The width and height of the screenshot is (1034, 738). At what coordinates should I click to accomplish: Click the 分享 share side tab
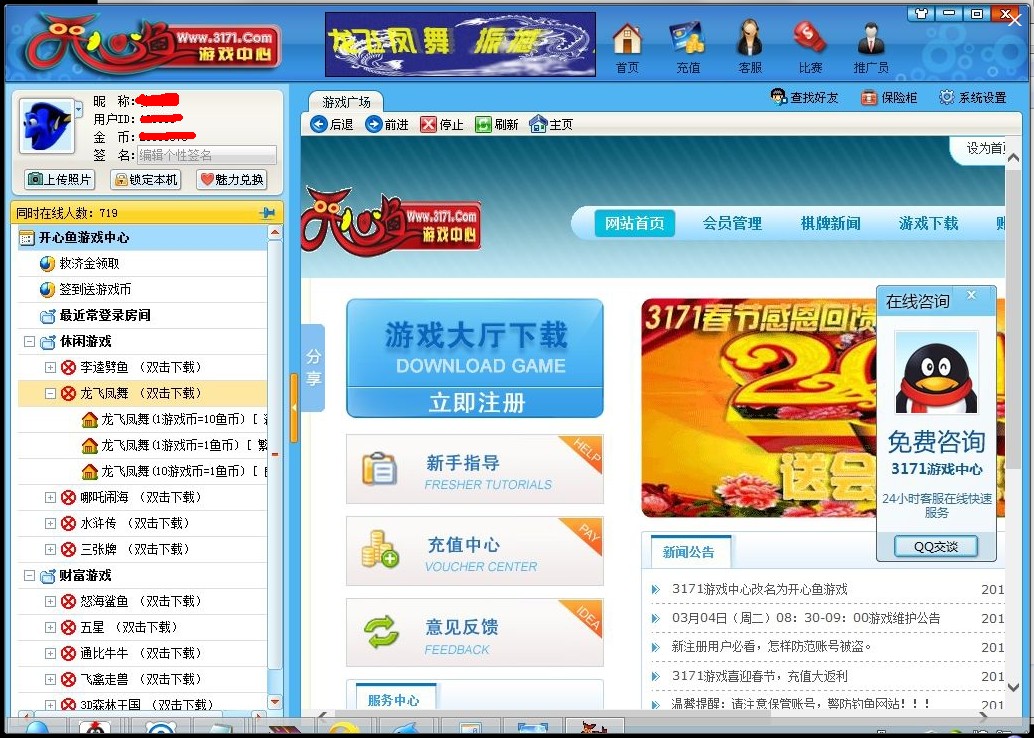[313, 367]
